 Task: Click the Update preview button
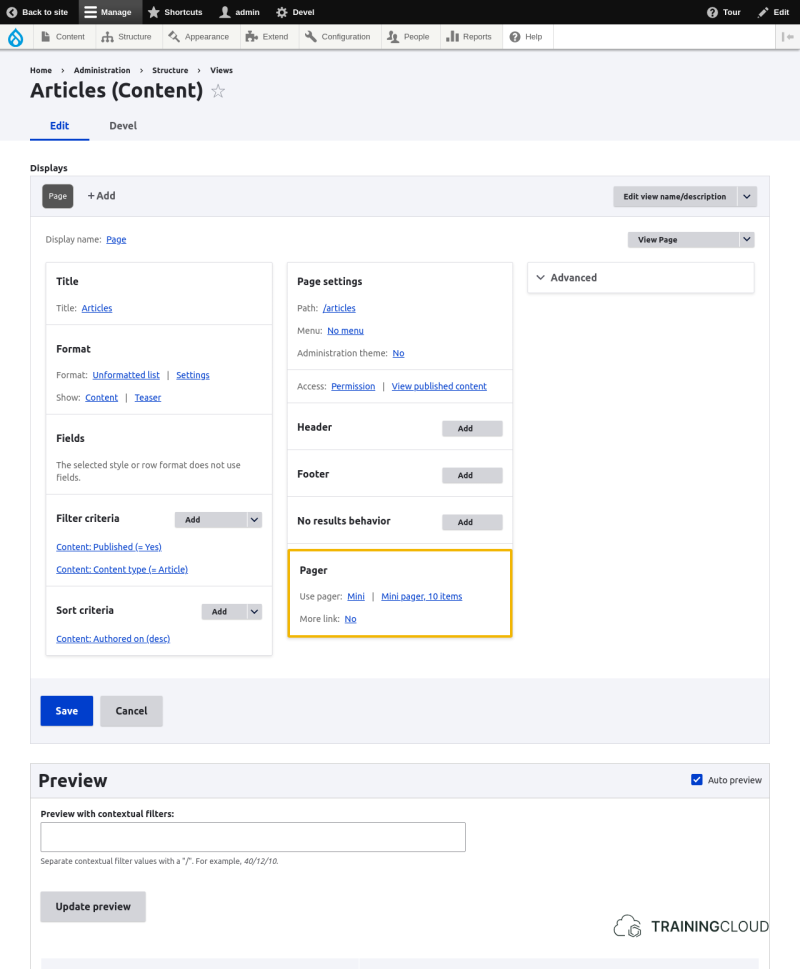click(93, 907)
